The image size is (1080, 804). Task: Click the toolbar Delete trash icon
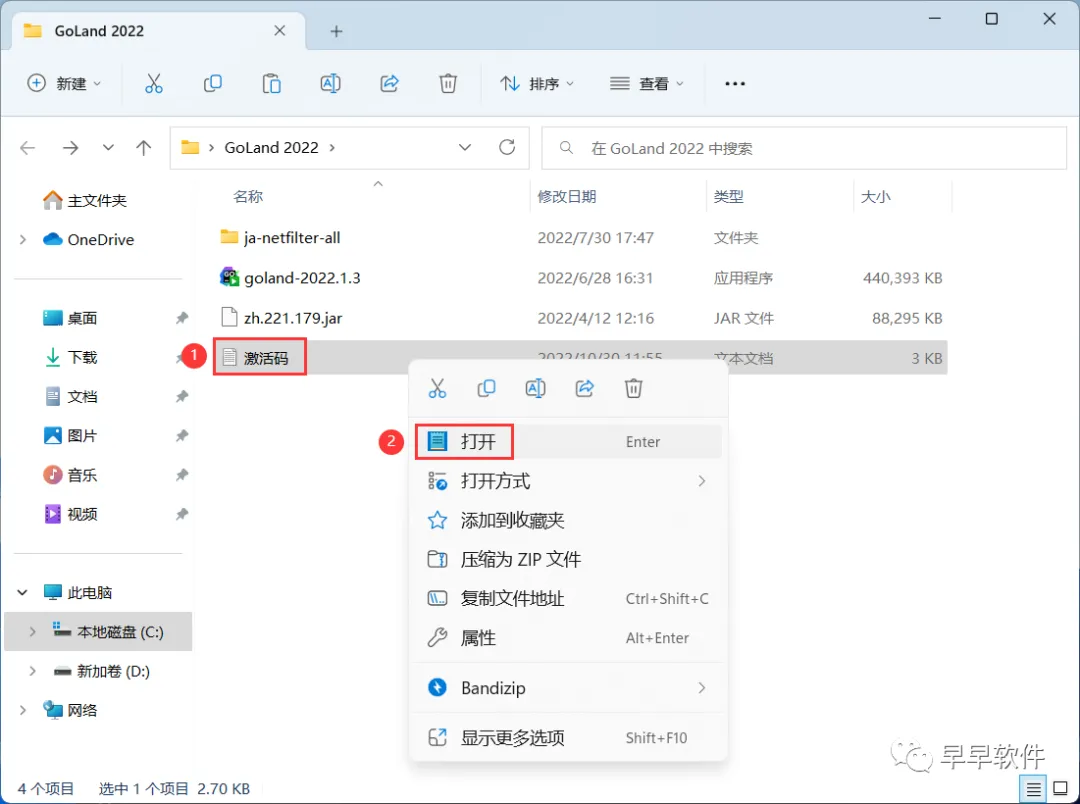coord(448,83)
